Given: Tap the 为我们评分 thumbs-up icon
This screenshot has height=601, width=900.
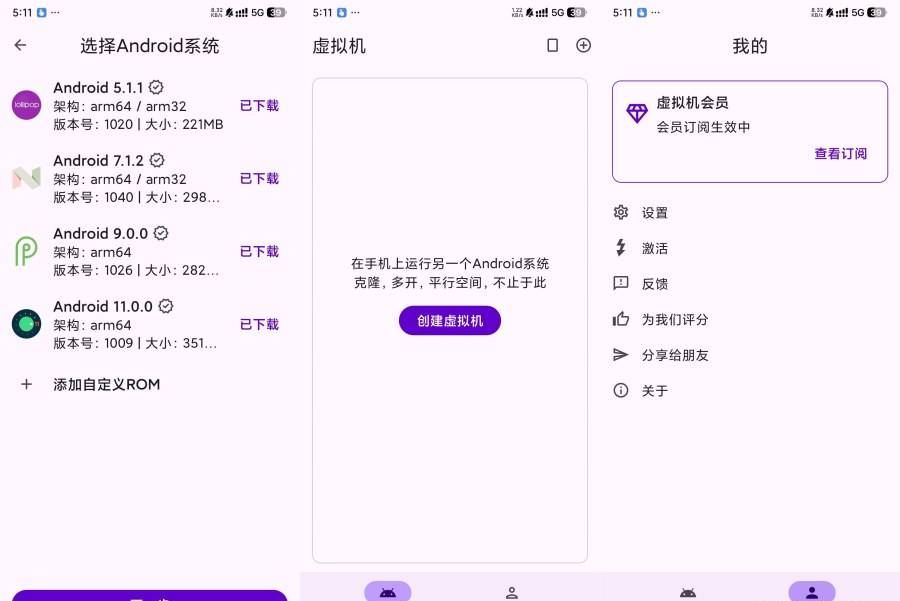Looking at the screenshot, I should (x=620, y=319).
